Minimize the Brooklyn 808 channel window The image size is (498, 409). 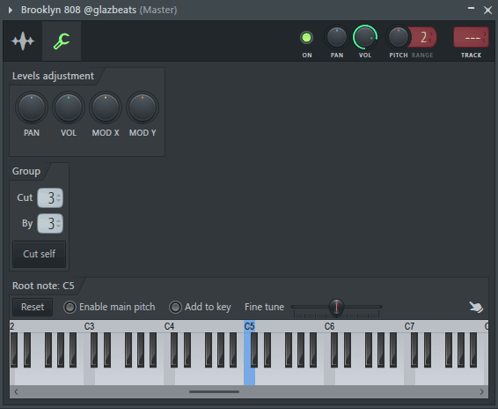(471, 9)
